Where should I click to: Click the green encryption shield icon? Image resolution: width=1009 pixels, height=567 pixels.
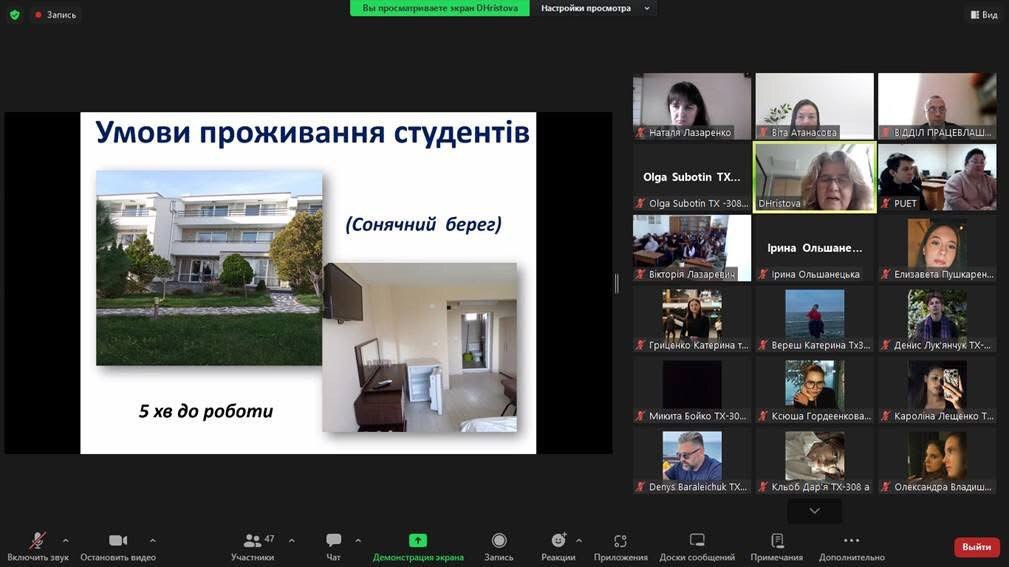click(x=14, y=14)
